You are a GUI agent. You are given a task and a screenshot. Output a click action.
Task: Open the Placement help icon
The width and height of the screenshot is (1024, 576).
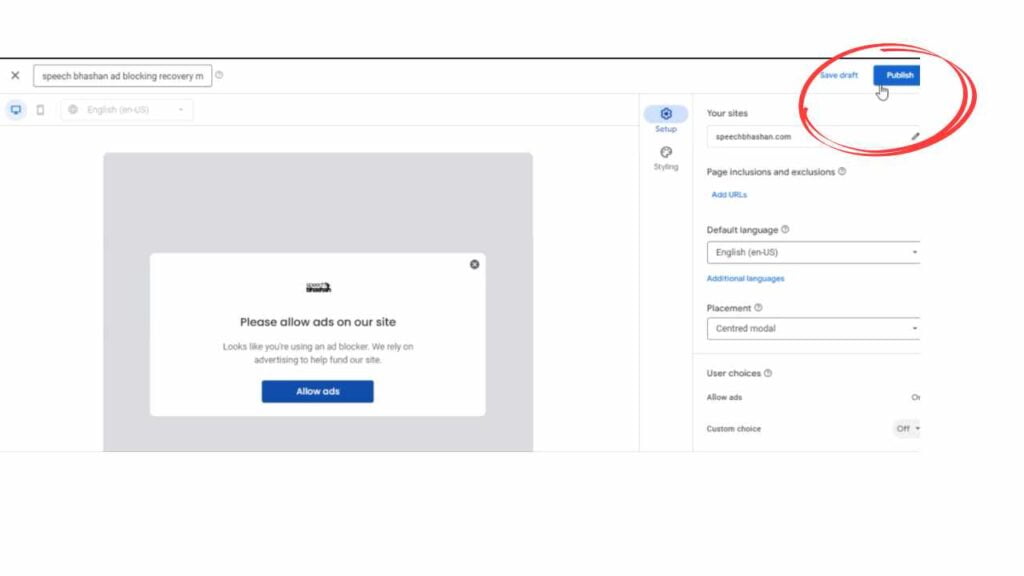pyautogui.click(x=758, y=308)
